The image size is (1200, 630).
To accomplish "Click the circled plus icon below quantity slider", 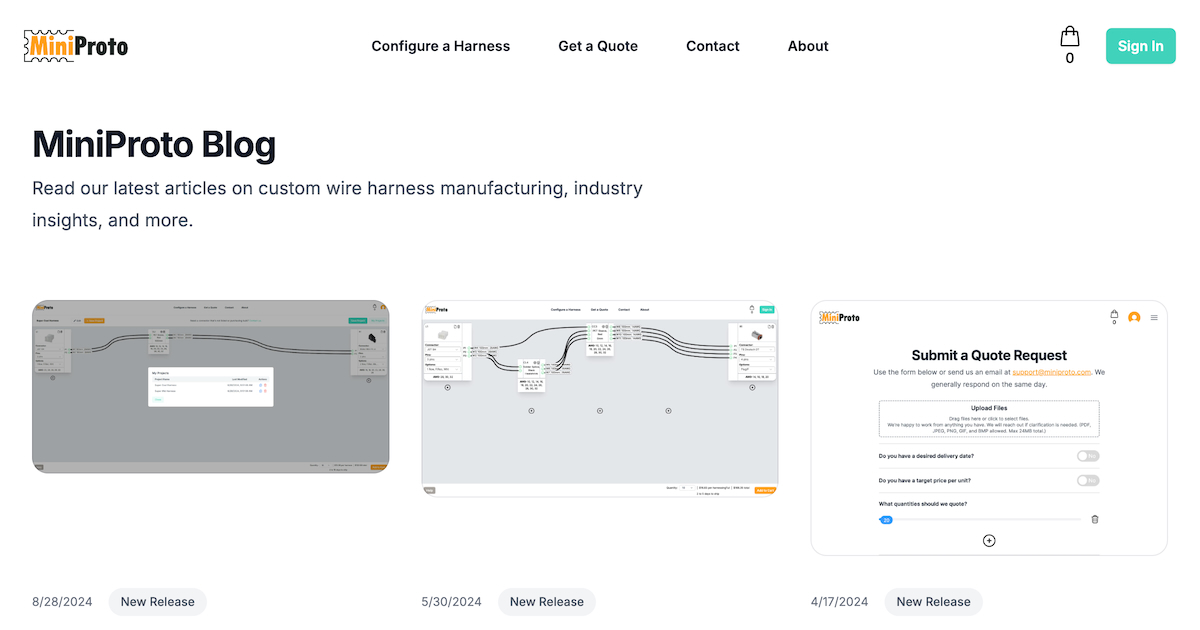I will click(989, 540).
